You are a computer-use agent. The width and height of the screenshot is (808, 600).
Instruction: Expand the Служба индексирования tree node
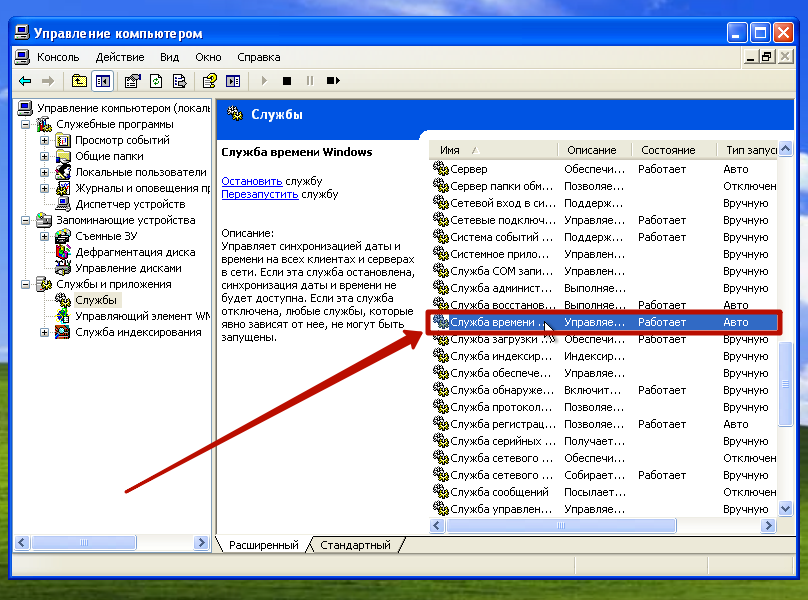tap(44, 332)
